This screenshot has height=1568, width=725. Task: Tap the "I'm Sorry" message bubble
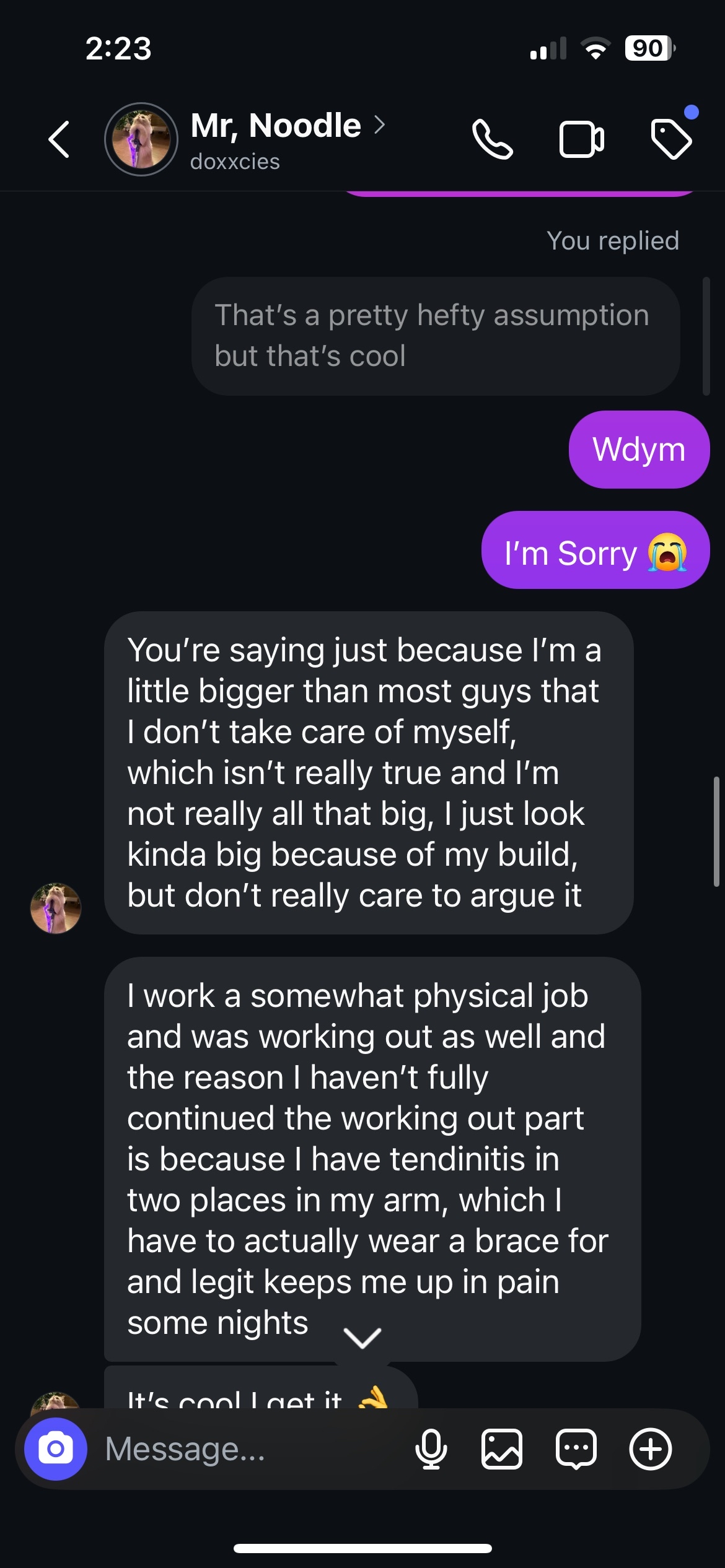595,551
